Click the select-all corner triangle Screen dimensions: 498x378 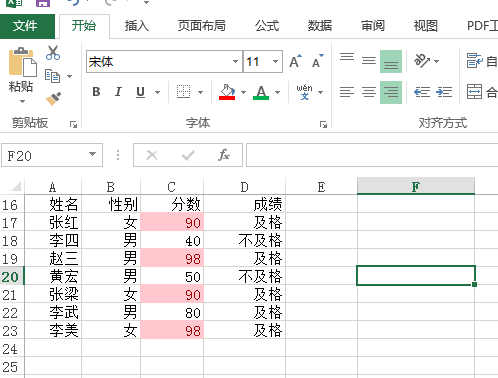tap(15, 187)
